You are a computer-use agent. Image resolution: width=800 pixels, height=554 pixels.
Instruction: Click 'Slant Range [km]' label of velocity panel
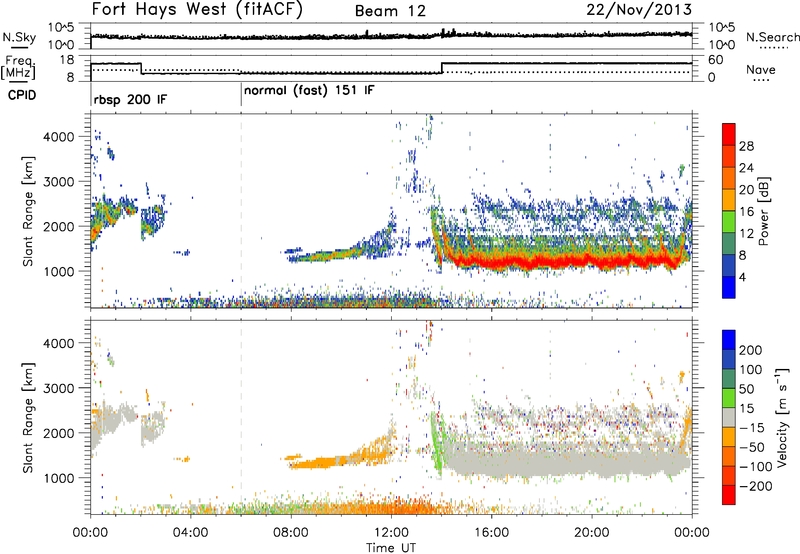tap(28, 418)
